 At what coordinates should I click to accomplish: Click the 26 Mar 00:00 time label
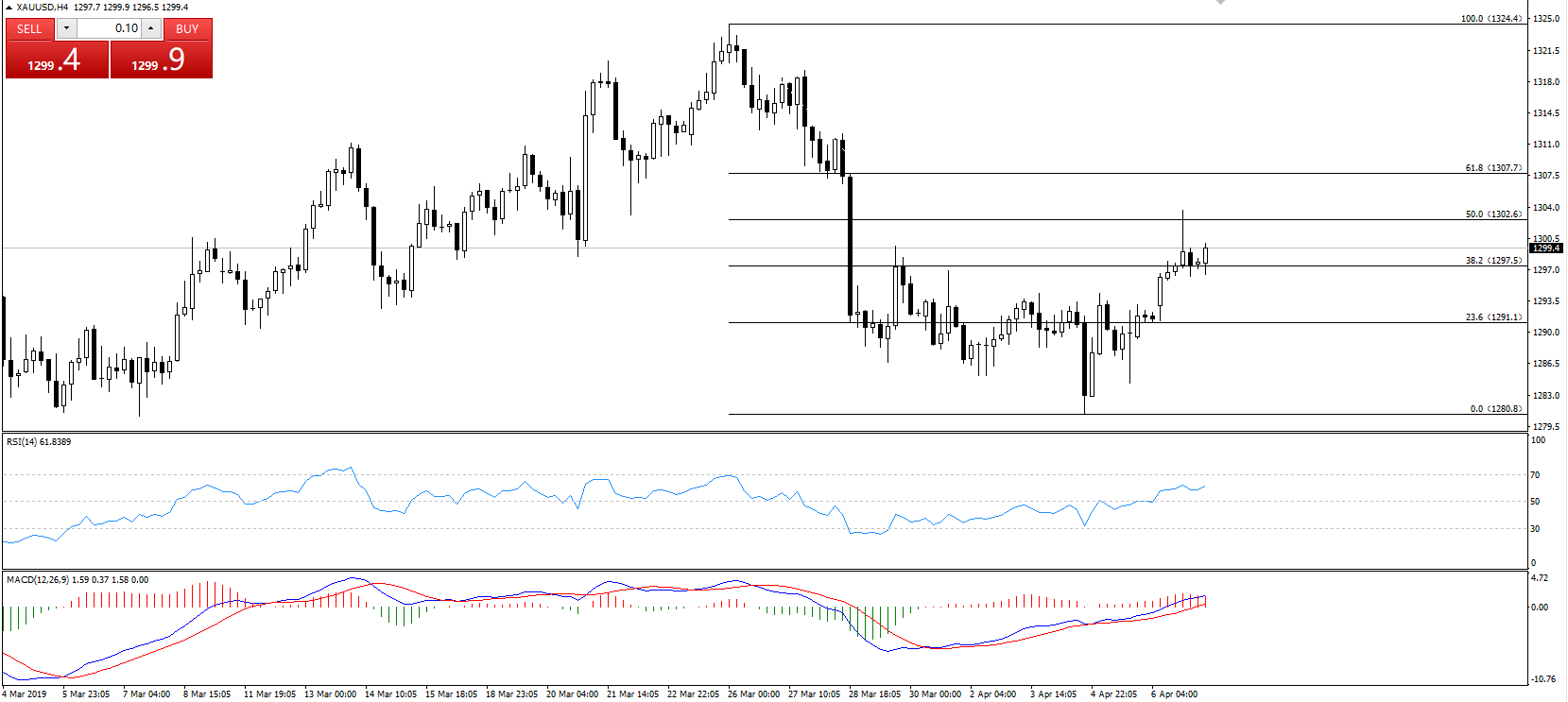753,693
